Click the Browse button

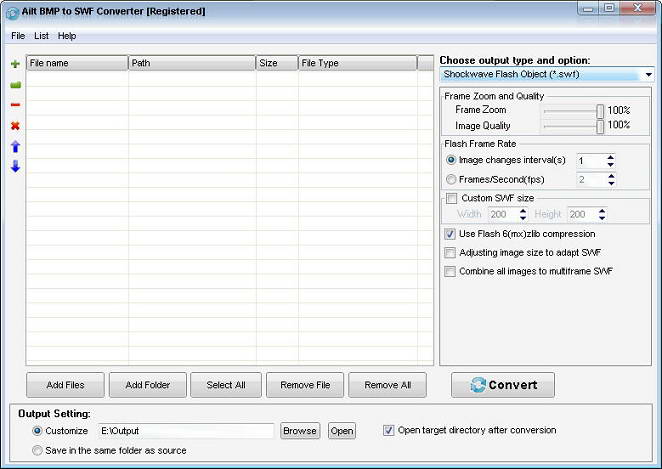coord(300,431)
